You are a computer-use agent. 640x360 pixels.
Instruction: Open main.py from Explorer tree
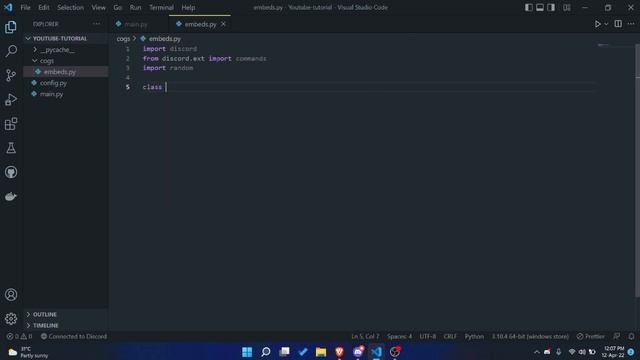[x=66, y=94]
